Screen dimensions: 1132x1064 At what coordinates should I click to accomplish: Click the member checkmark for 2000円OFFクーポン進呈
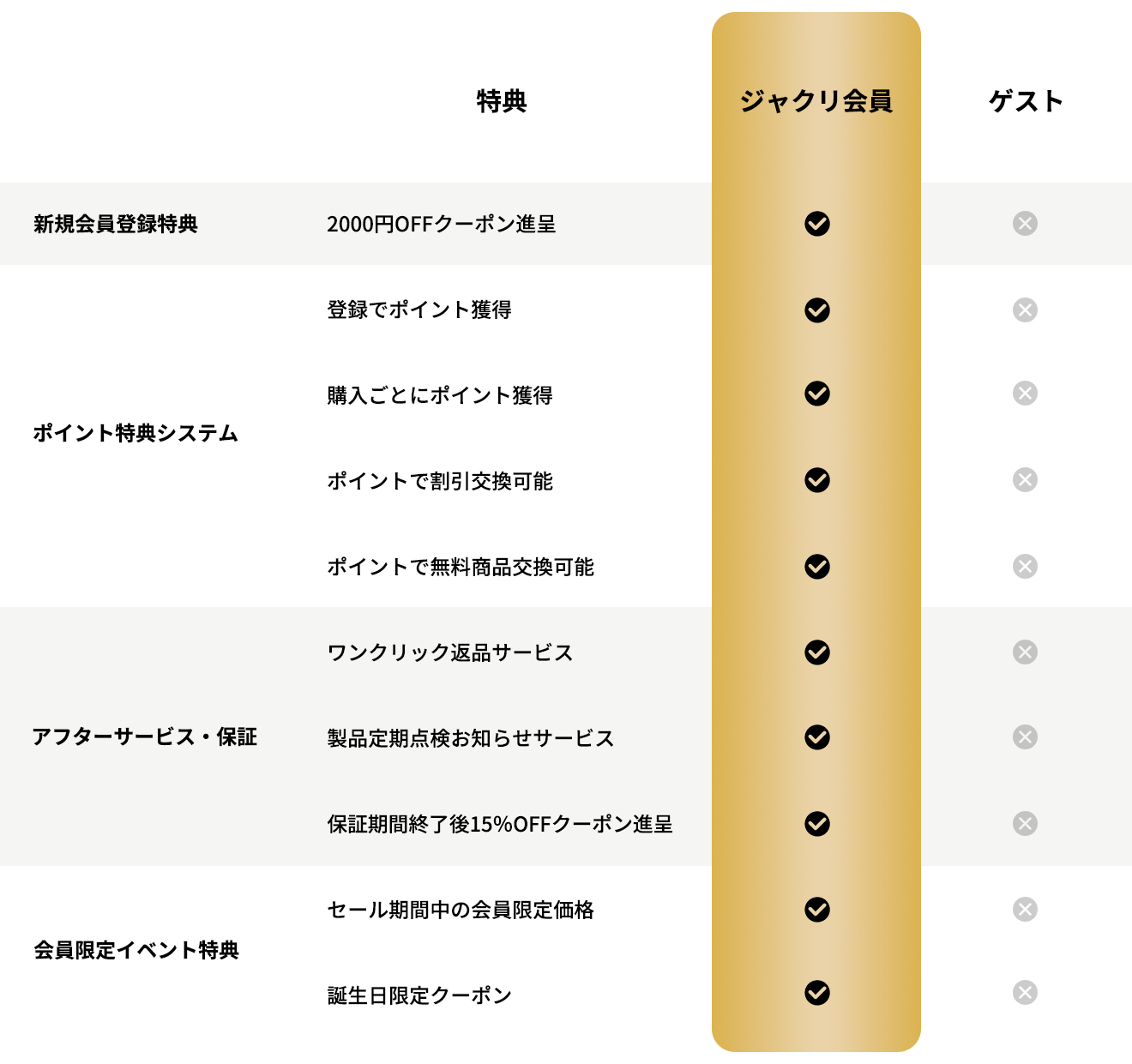817,224
